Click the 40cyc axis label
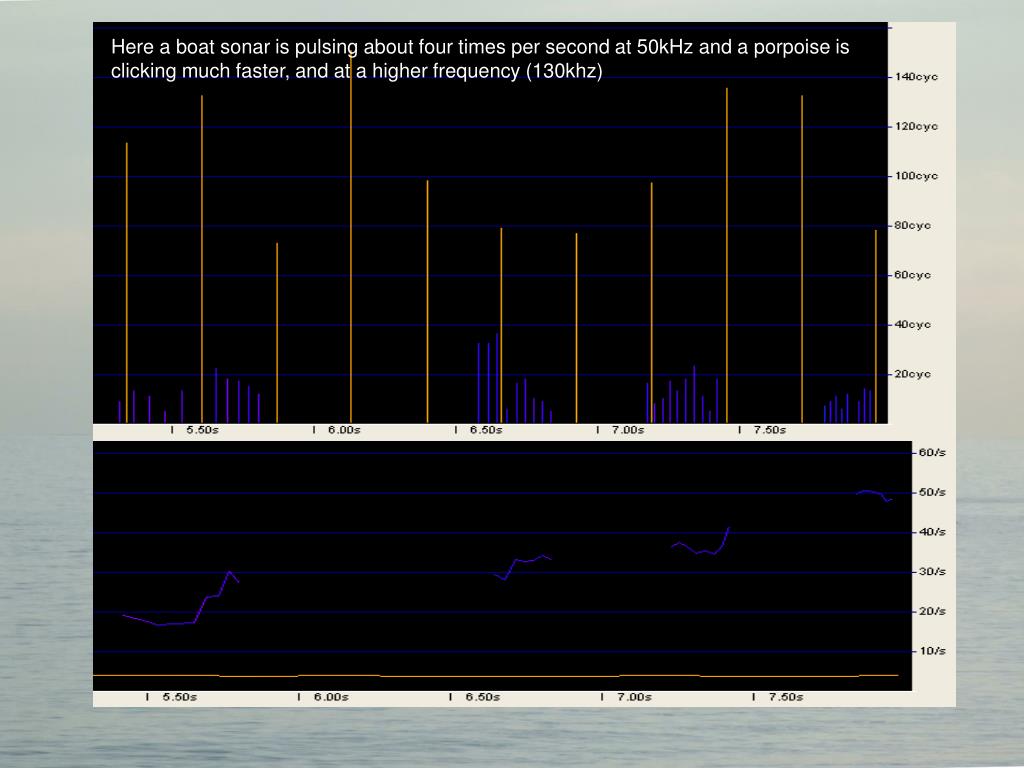Image resolution: width=1024 pixels, height=768 pixels. pyautogui.click(x=912, y=325)
